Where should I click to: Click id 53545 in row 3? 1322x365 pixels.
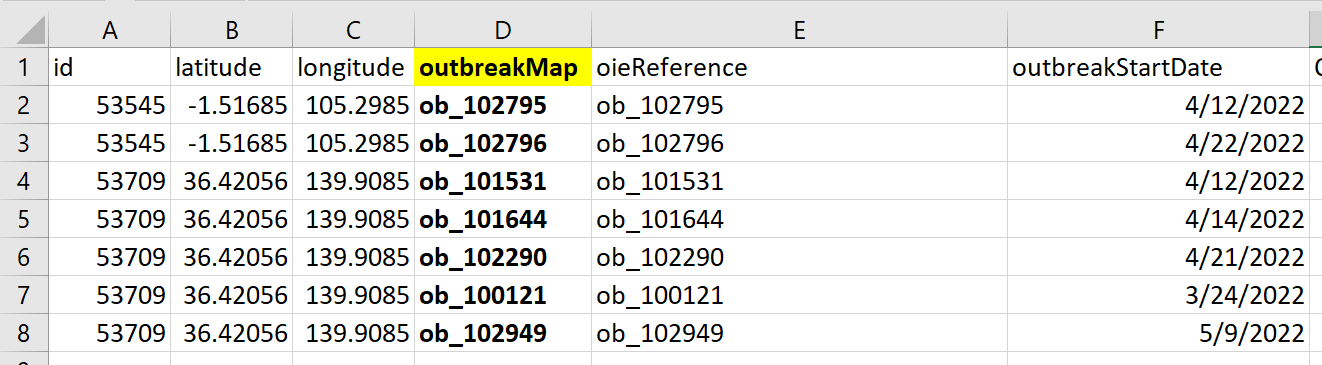(x=110, y=143)
